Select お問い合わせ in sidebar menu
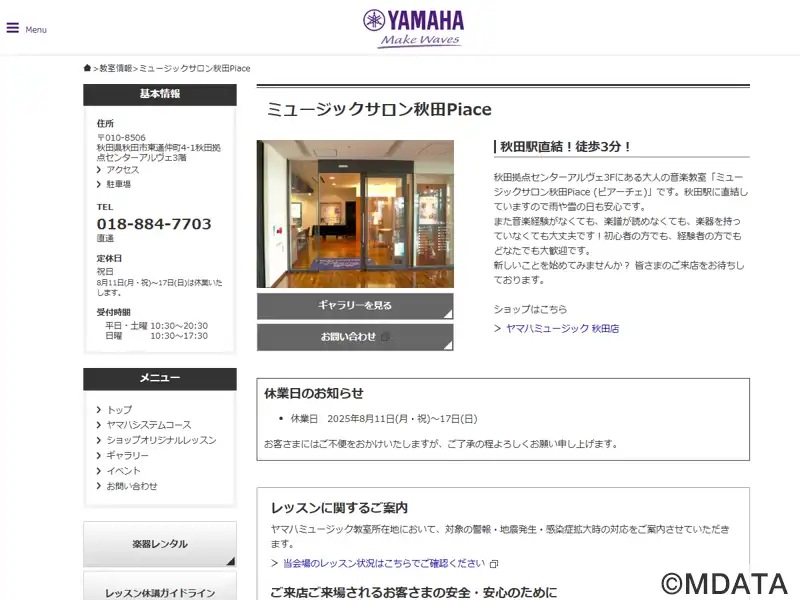This screenshot has width=800, height=600. click(132, 486)
